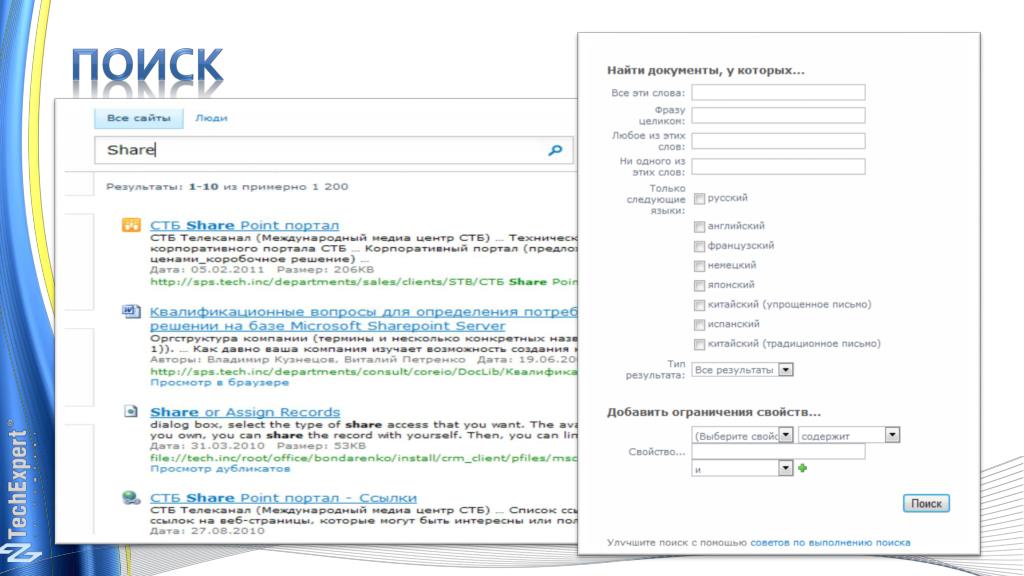Click Просмотр дубликатов link
This screenshot has height=576, width=1024.
(220, 468)
